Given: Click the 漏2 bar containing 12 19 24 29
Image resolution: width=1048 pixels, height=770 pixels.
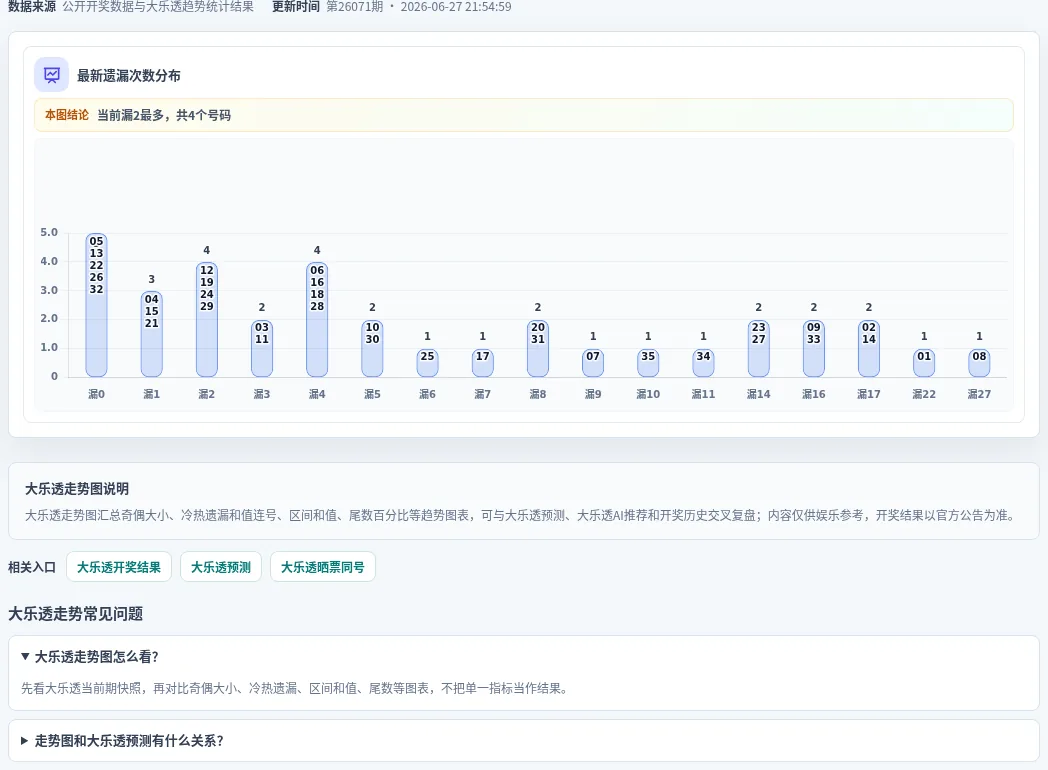Looking at the screenshot, I should coord(207,319).
